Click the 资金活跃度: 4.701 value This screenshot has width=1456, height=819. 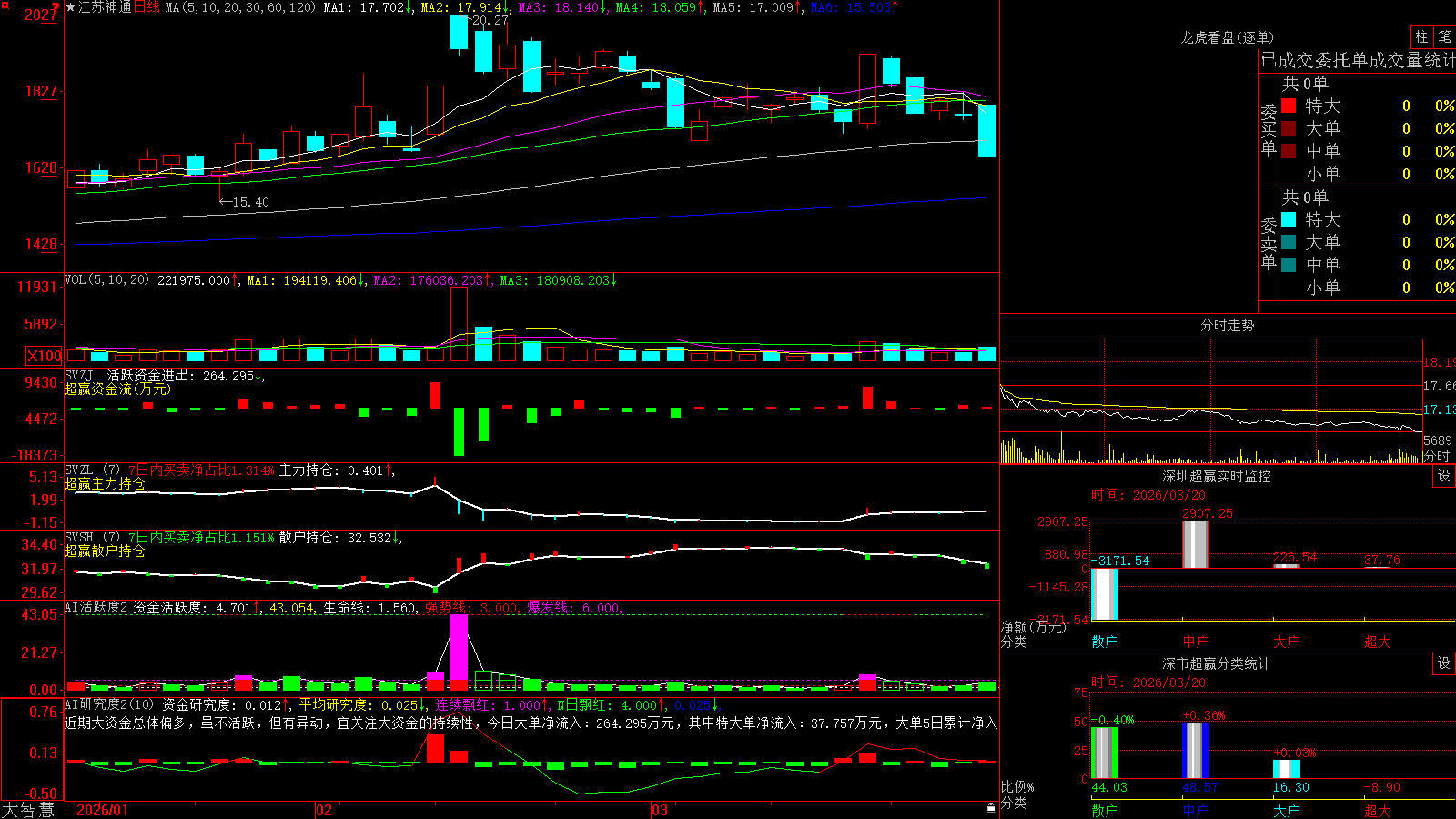point(197,608)
